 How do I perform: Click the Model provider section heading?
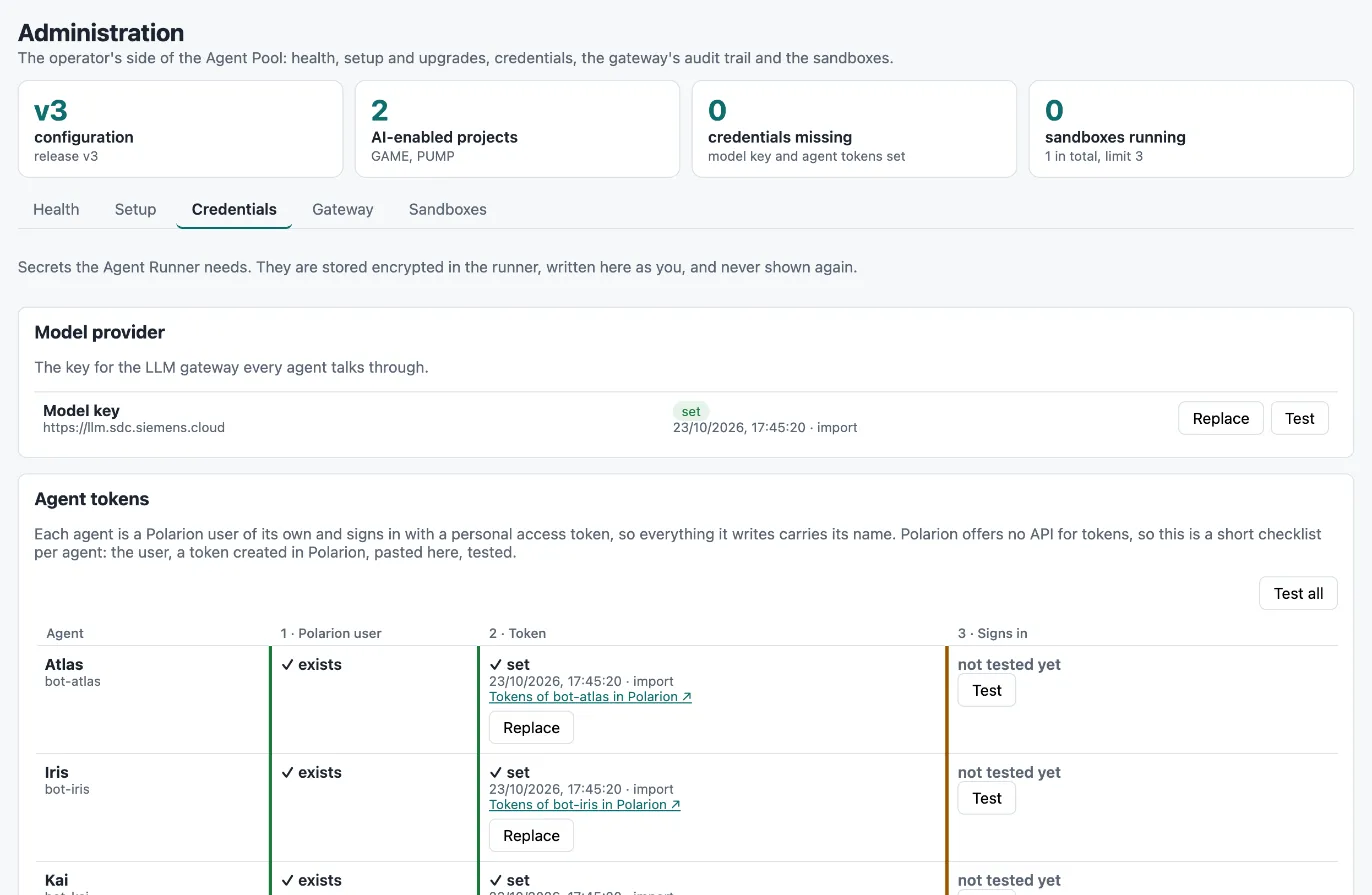coord(100,332)
